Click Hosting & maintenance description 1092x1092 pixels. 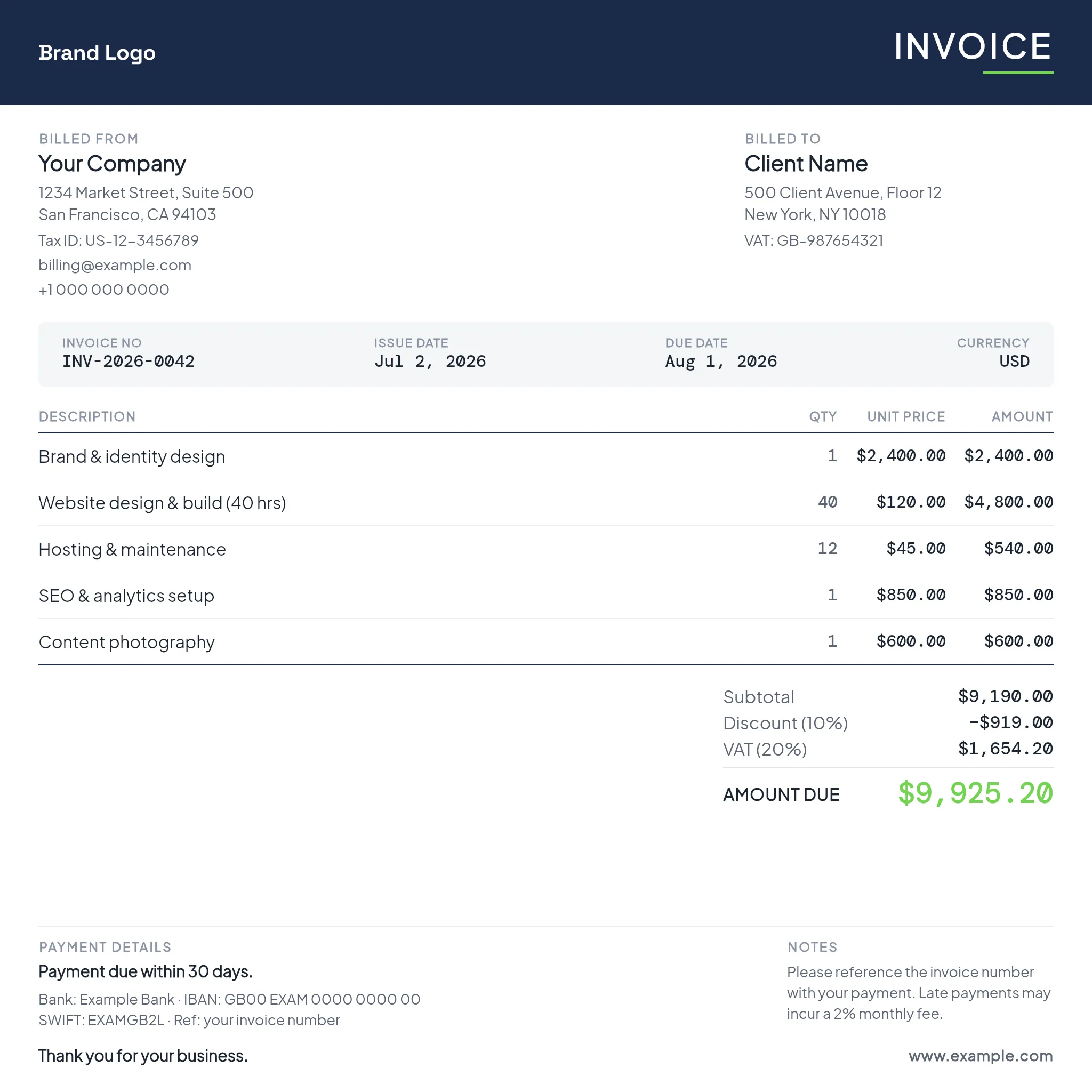click(132, 549)
